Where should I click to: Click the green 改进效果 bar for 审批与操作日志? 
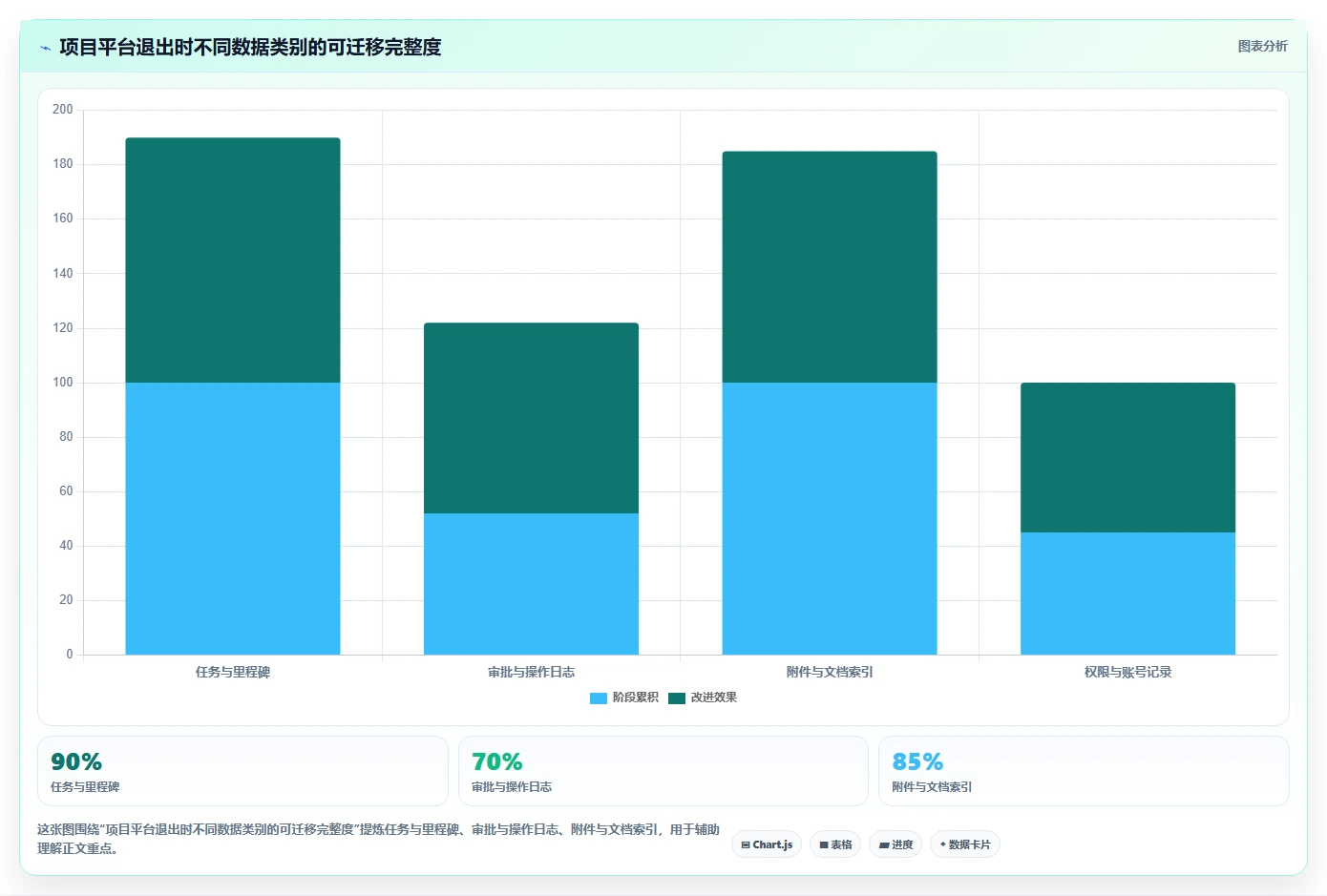[x=531, y=418]
